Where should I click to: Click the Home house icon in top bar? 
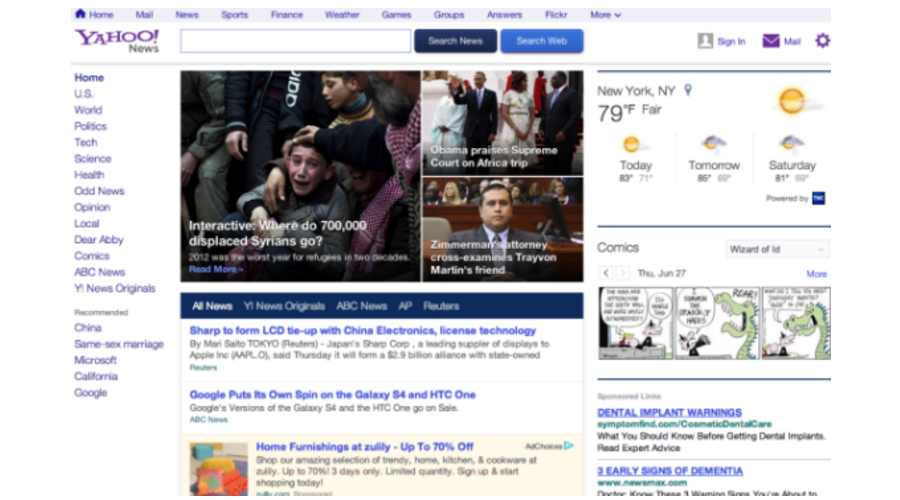tap(80, 15)
